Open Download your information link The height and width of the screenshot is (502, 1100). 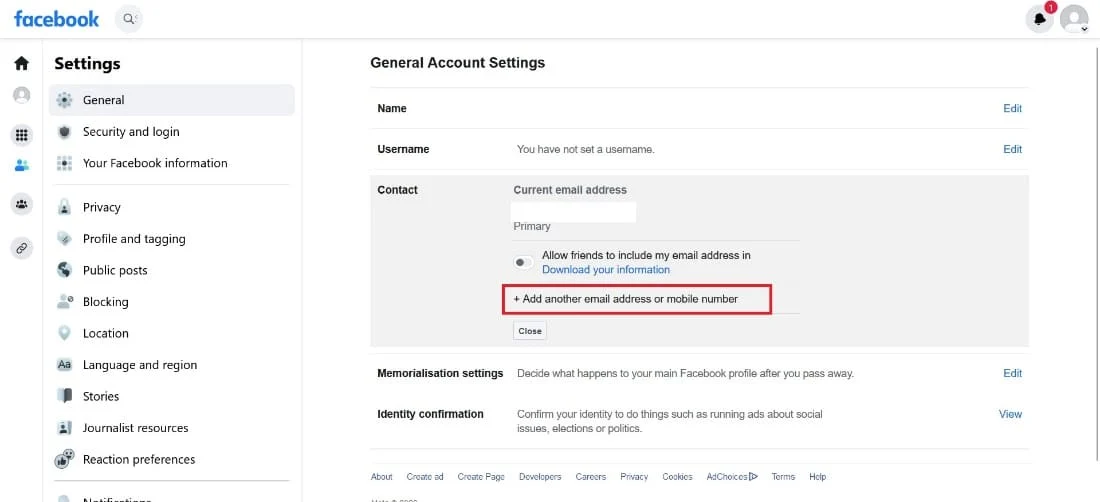605,269
